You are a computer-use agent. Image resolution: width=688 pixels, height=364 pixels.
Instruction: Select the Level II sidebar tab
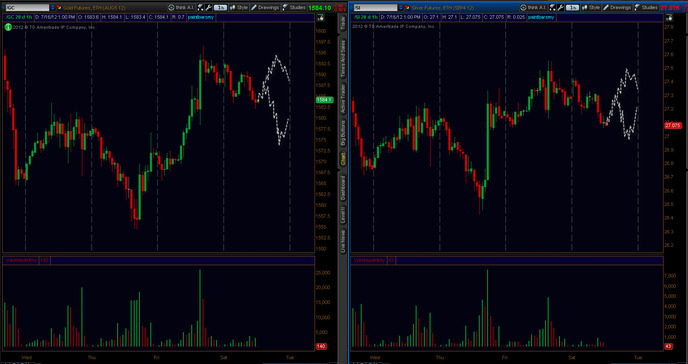pos(343,214)
